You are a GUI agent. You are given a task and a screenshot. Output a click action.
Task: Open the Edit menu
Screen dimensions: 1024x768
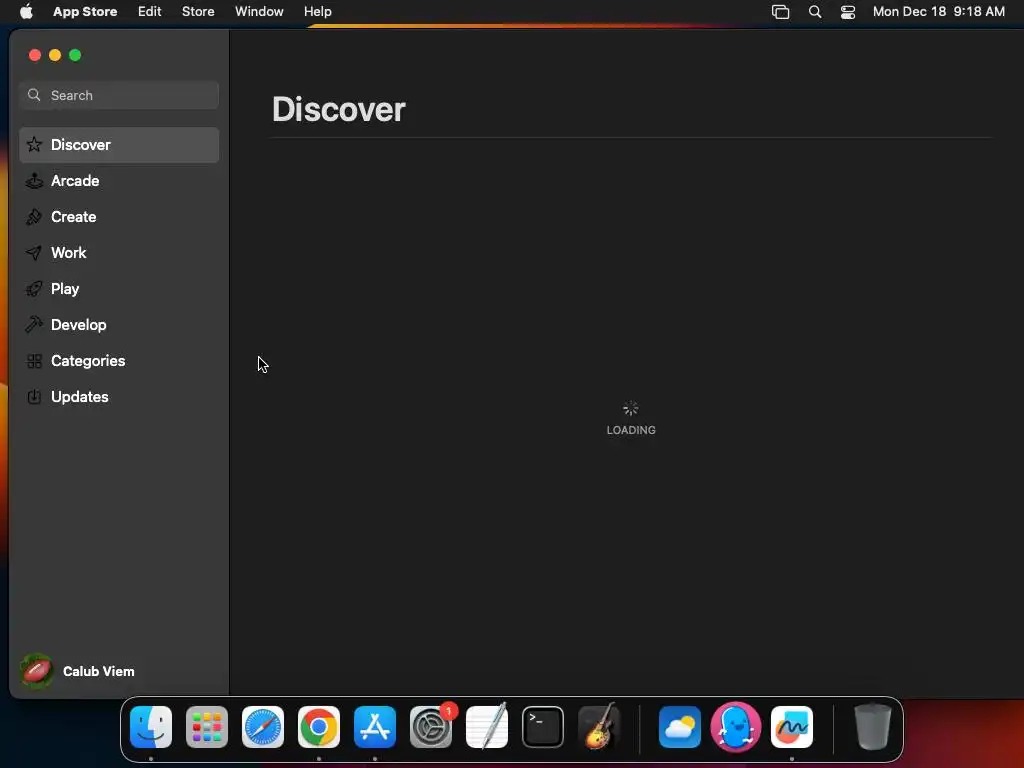(x=150, y=12)
